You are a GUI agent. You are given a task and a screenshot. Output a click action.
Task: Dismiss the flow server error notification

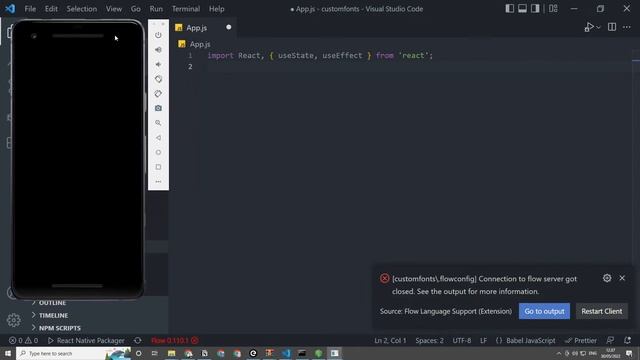click(622, 278)
